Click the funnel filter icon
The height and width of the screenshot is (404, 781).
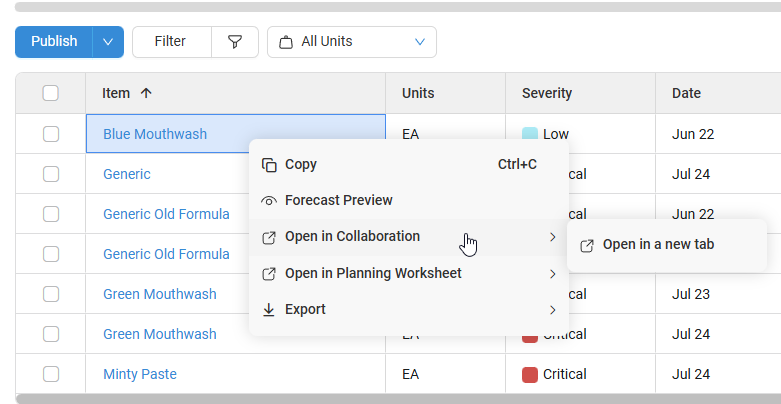[235, 41]
